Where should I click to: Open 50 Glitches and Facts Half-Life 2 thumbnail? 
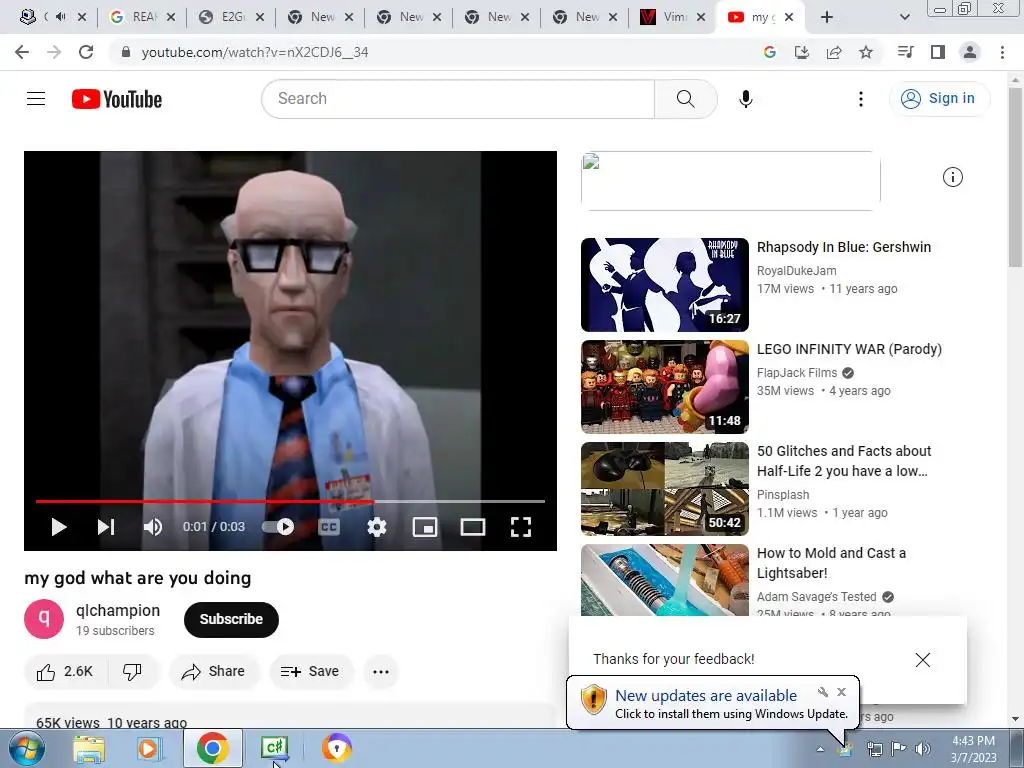coord(665,488)
